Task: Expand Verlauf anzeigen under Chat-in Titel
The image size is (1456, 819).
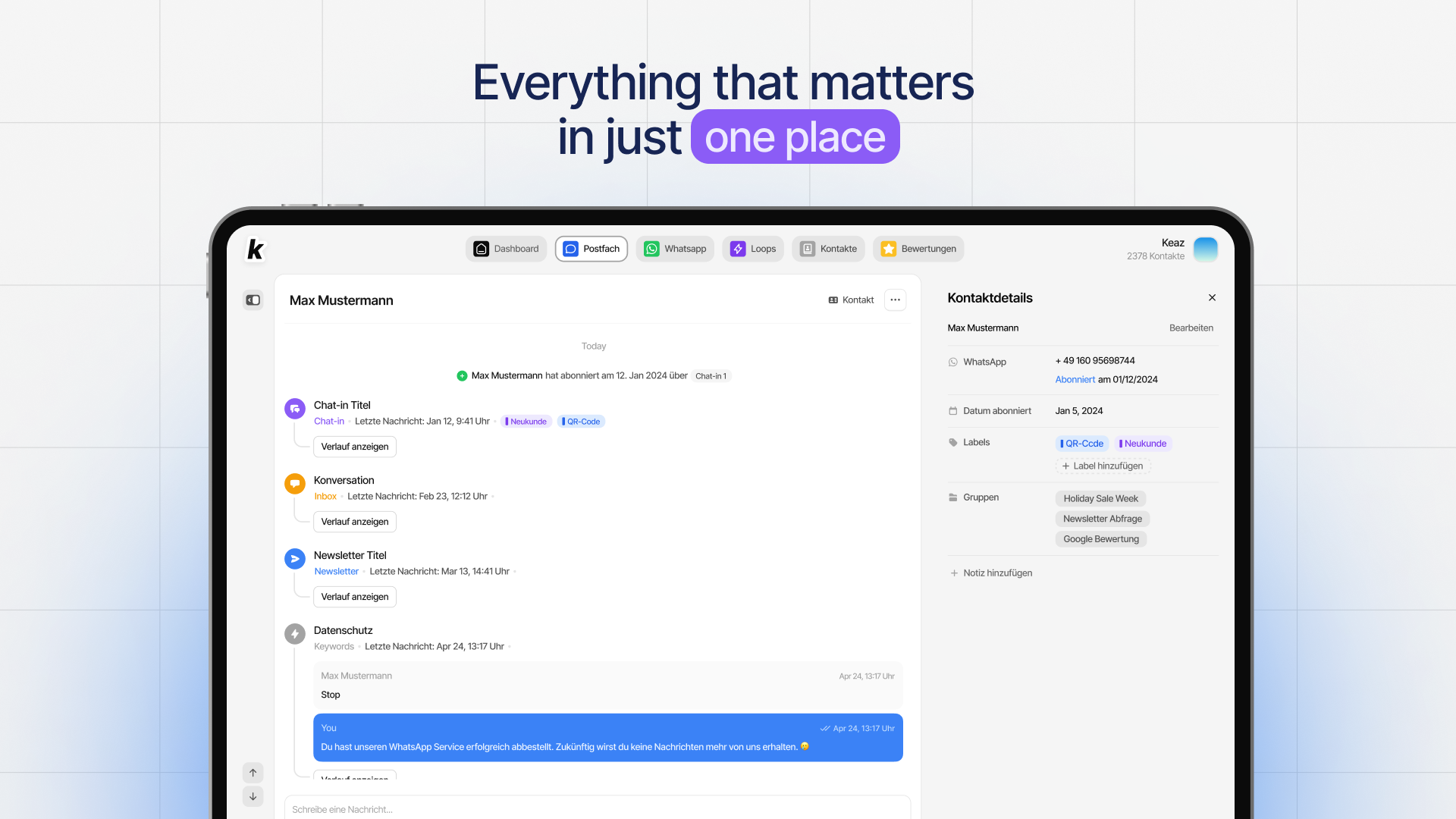Action: coord(354,447)
